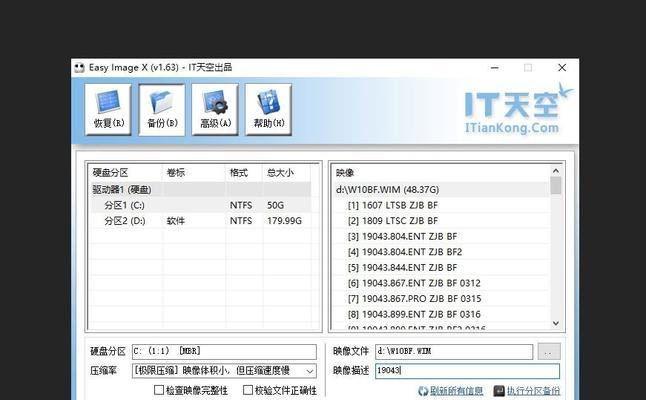Select d:\W10BF.WIM (48.37G) image entry
The height and width of the screenshot is (400, 646).
442,189
